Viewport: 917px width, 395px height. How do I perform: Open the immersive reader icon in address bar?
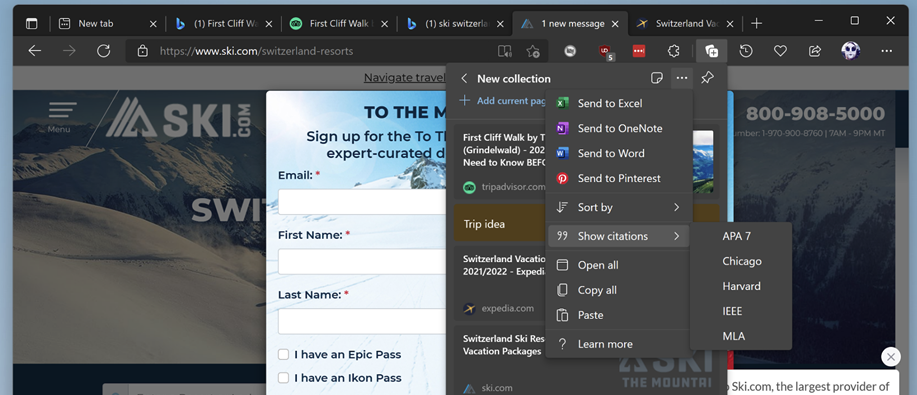(504, 51)
